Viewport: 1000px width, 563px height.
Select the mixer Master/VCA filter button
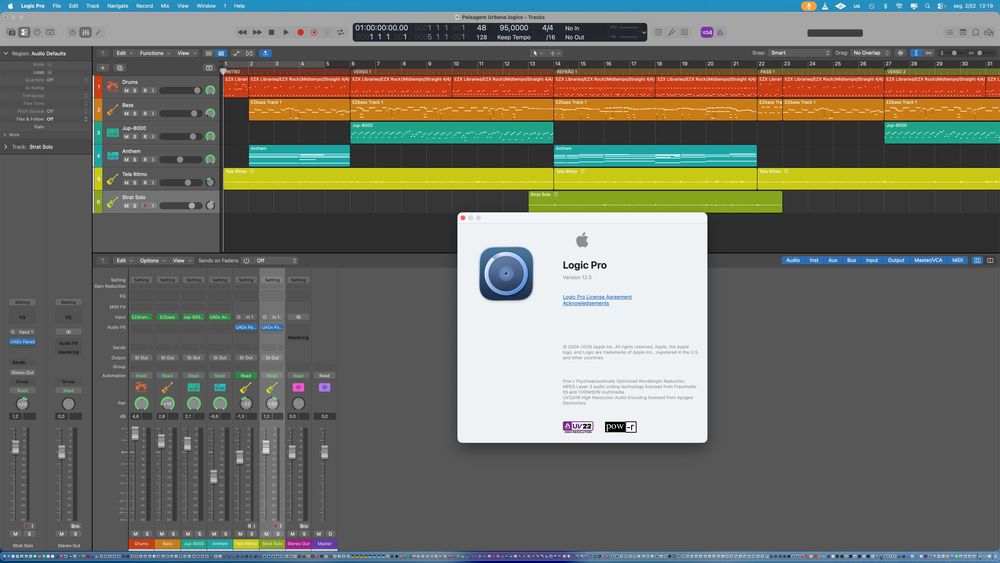click(x=928, y=260)
